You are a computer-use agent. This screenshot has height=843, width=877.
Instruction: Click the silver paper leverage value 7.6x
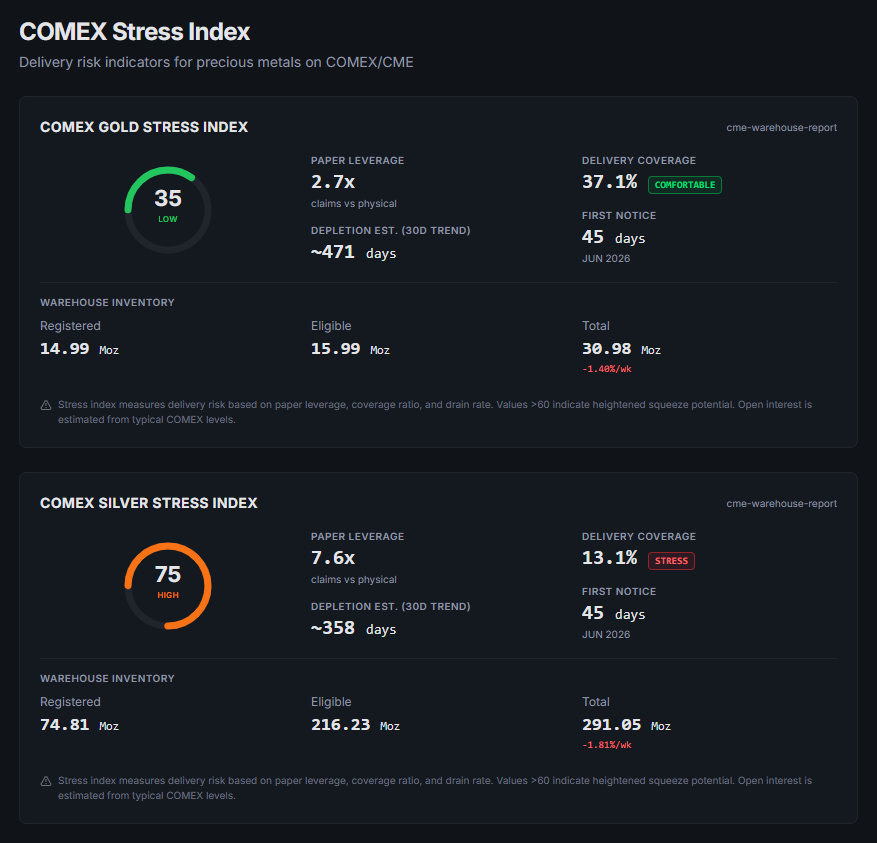(x=333, y=558)
